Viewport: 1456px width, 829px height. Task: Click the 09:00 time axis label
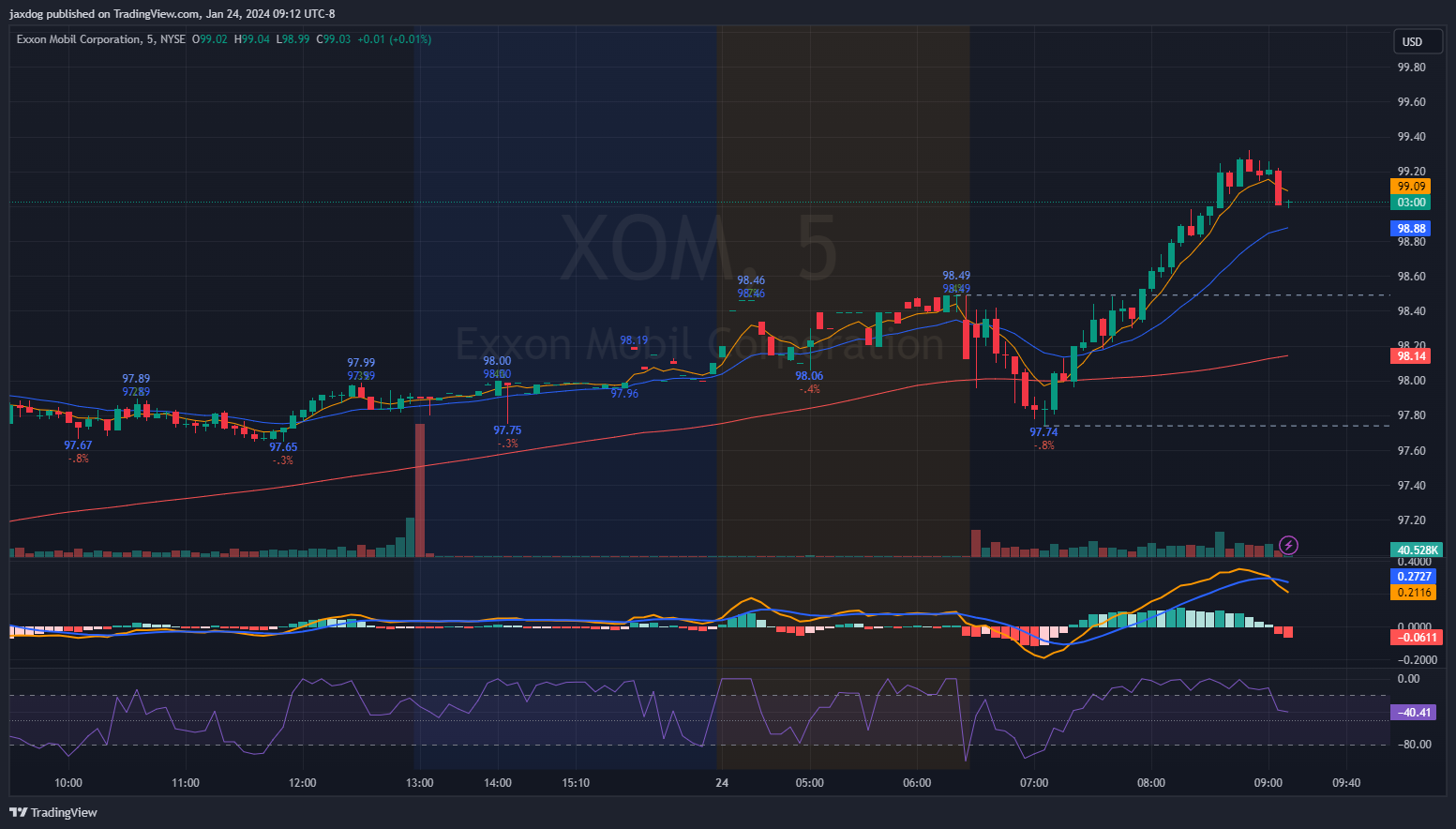[x=1268, y=783]
